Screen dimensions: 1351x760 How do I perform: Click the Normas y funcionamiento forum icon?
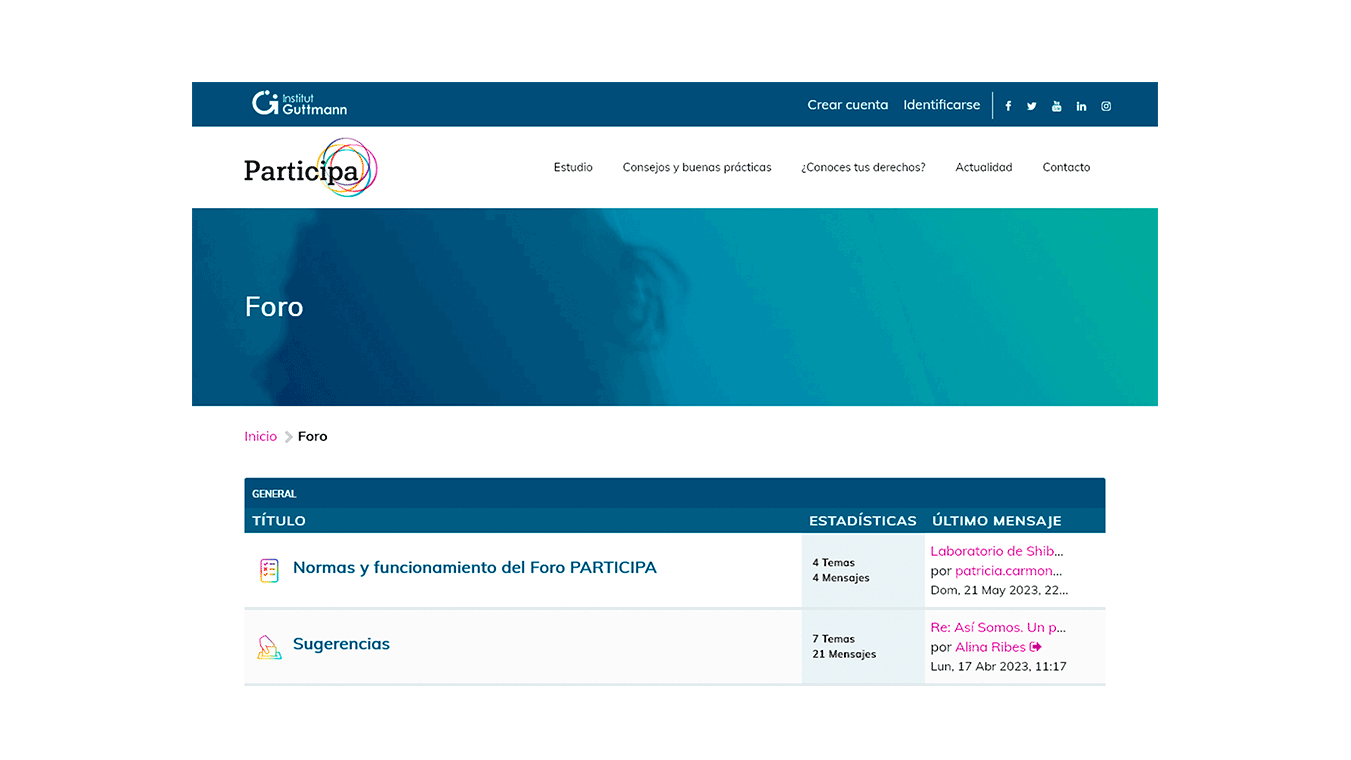[x=269, y=570]
